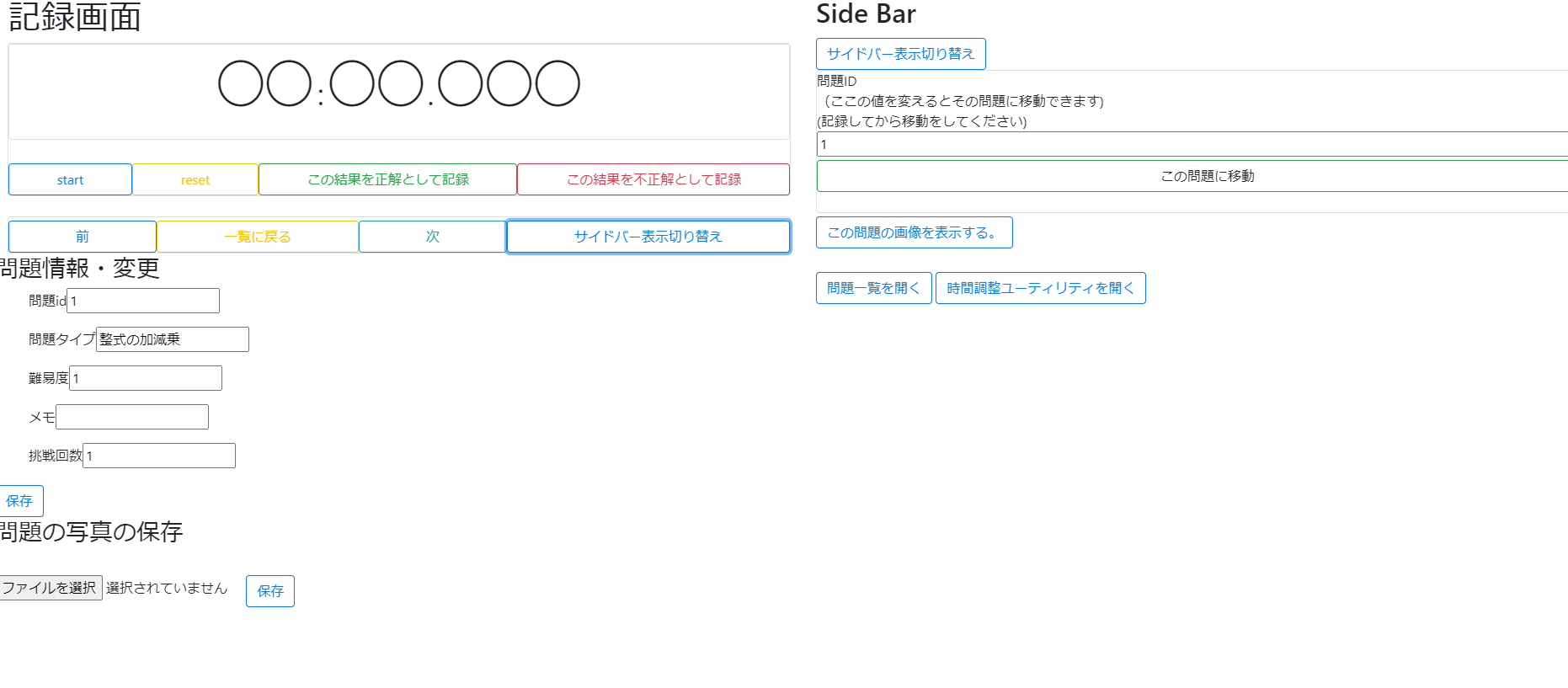This screenshot has height=688, width=1568.
Task: Go to previous problem with 前 button
Action: 83,237
